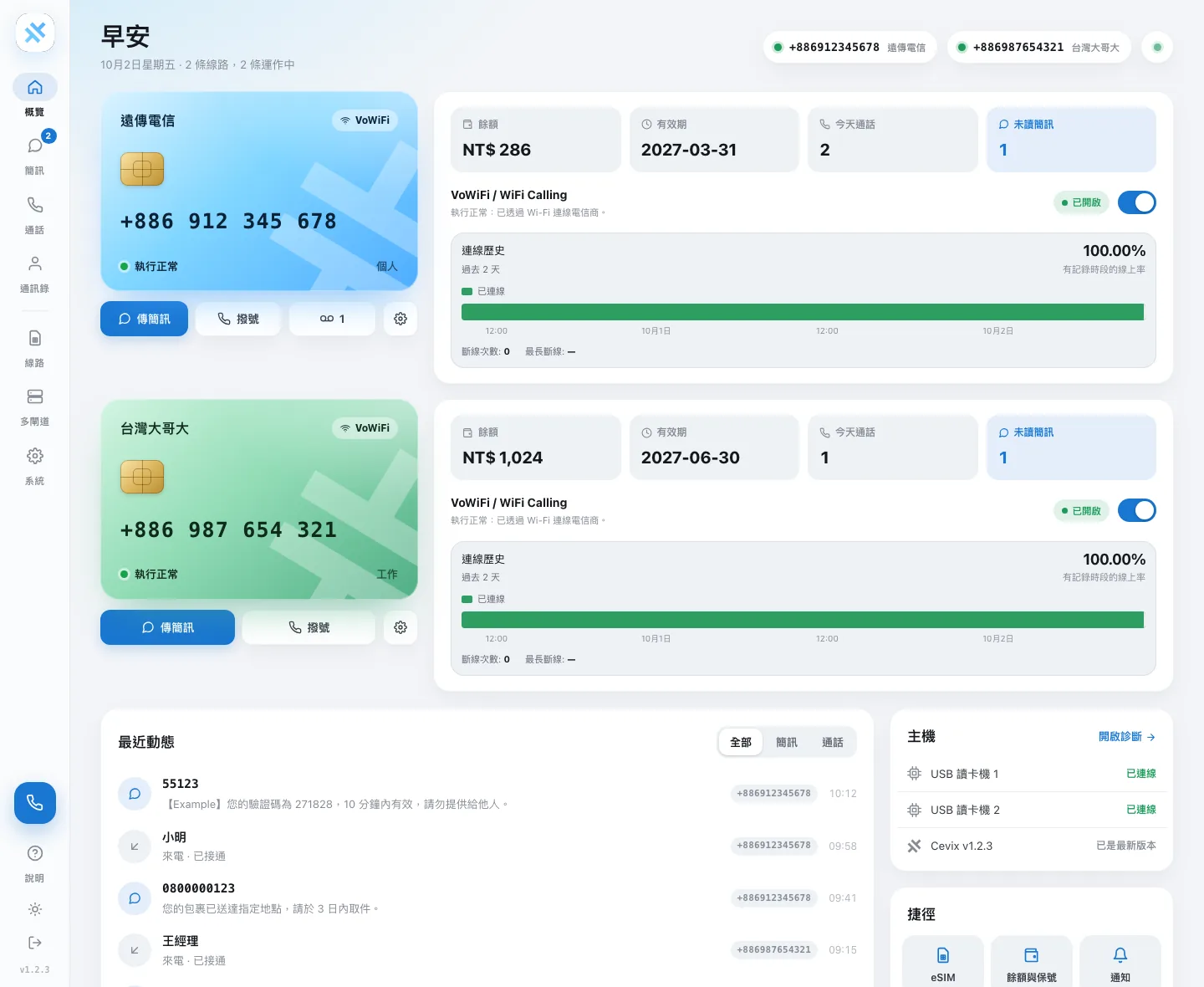Open 未讀簡訊 tile for 台灣大哥大
1204x987 pixels.
(1071, 447)
